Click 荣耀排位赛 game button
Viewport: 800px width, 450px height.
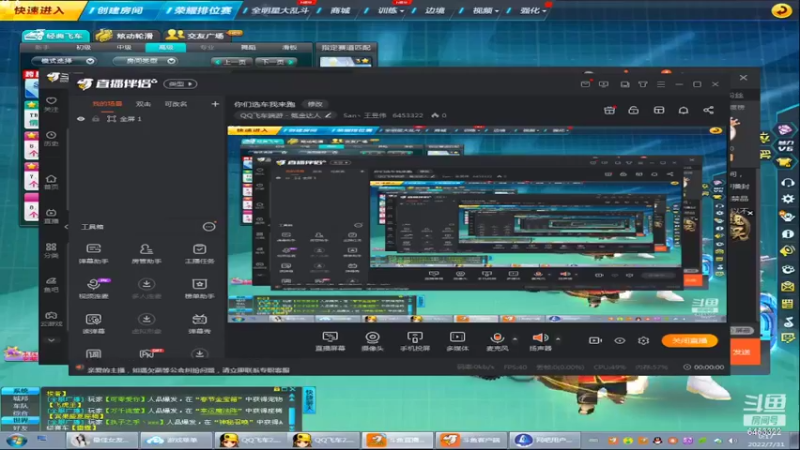click(x=202, y=10)
